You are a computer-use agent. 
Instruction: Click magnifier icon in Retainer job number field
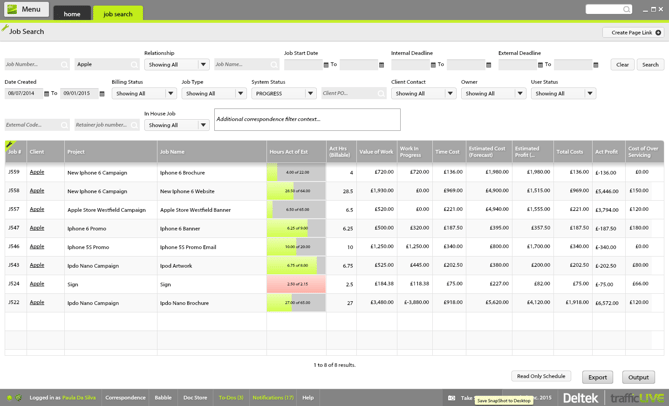(134, 125)
